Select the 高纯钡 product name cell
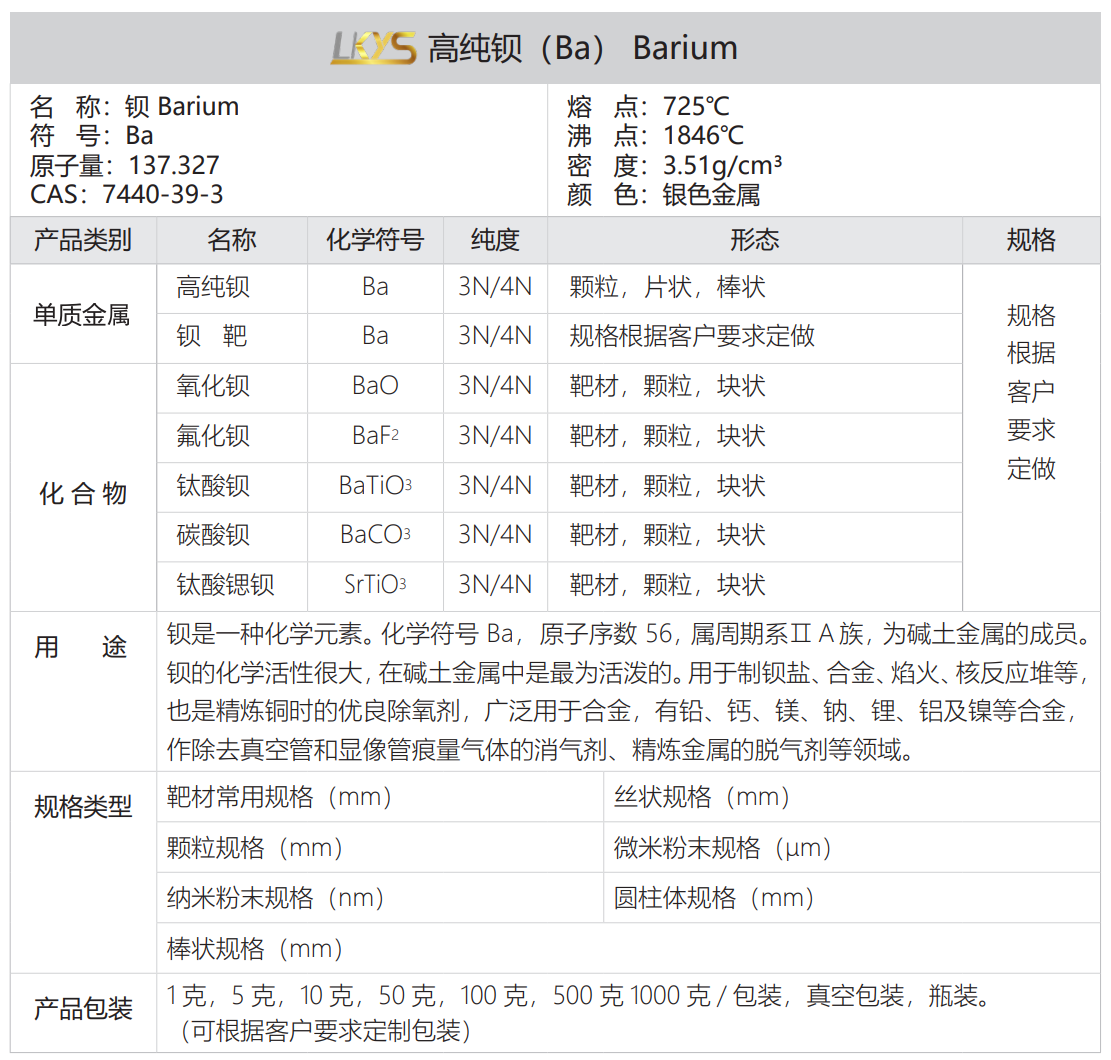 213,288
